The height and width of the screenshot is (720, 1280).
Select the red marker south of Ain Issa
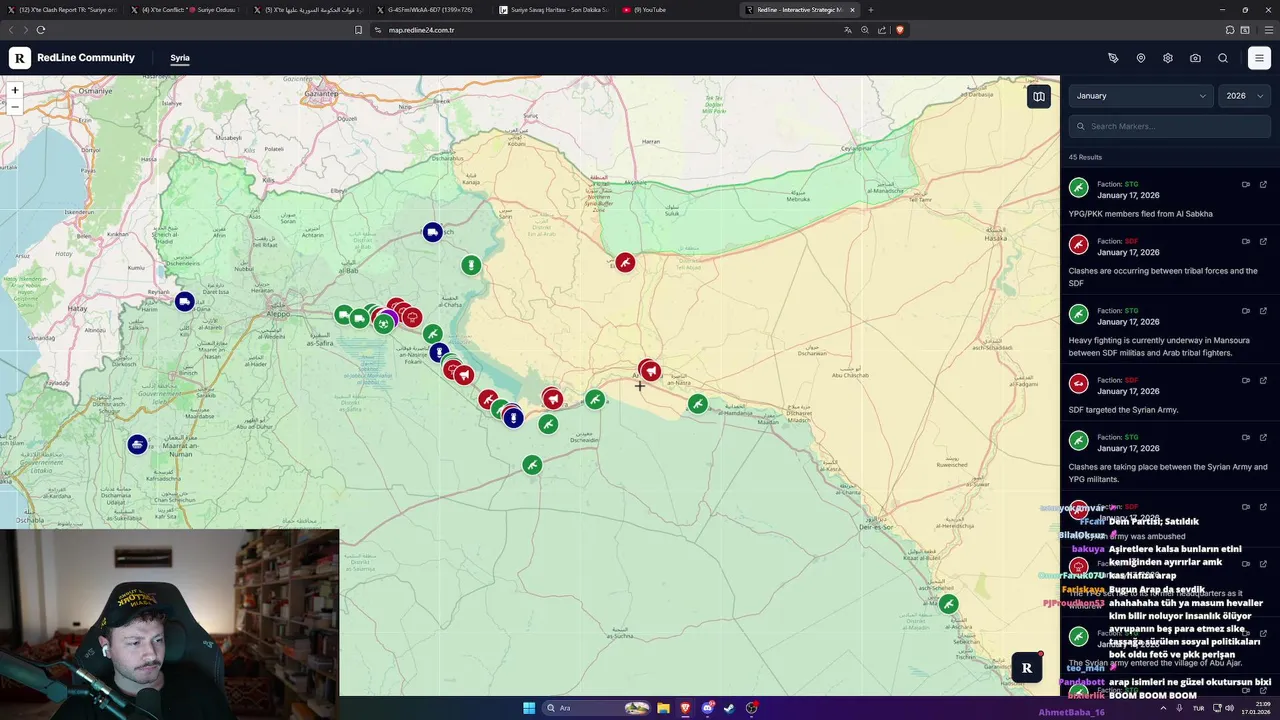[625, 263]
